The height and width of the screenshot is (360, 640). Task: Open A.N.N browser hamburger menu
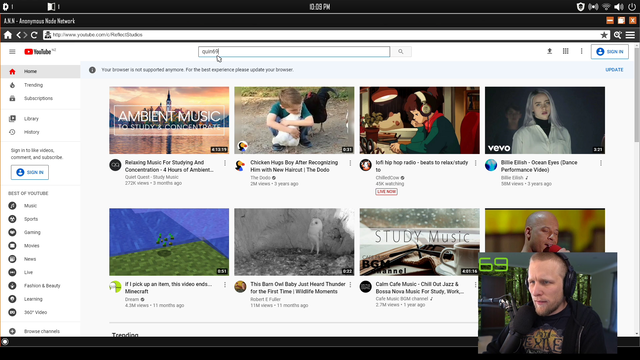pos(630,35)
